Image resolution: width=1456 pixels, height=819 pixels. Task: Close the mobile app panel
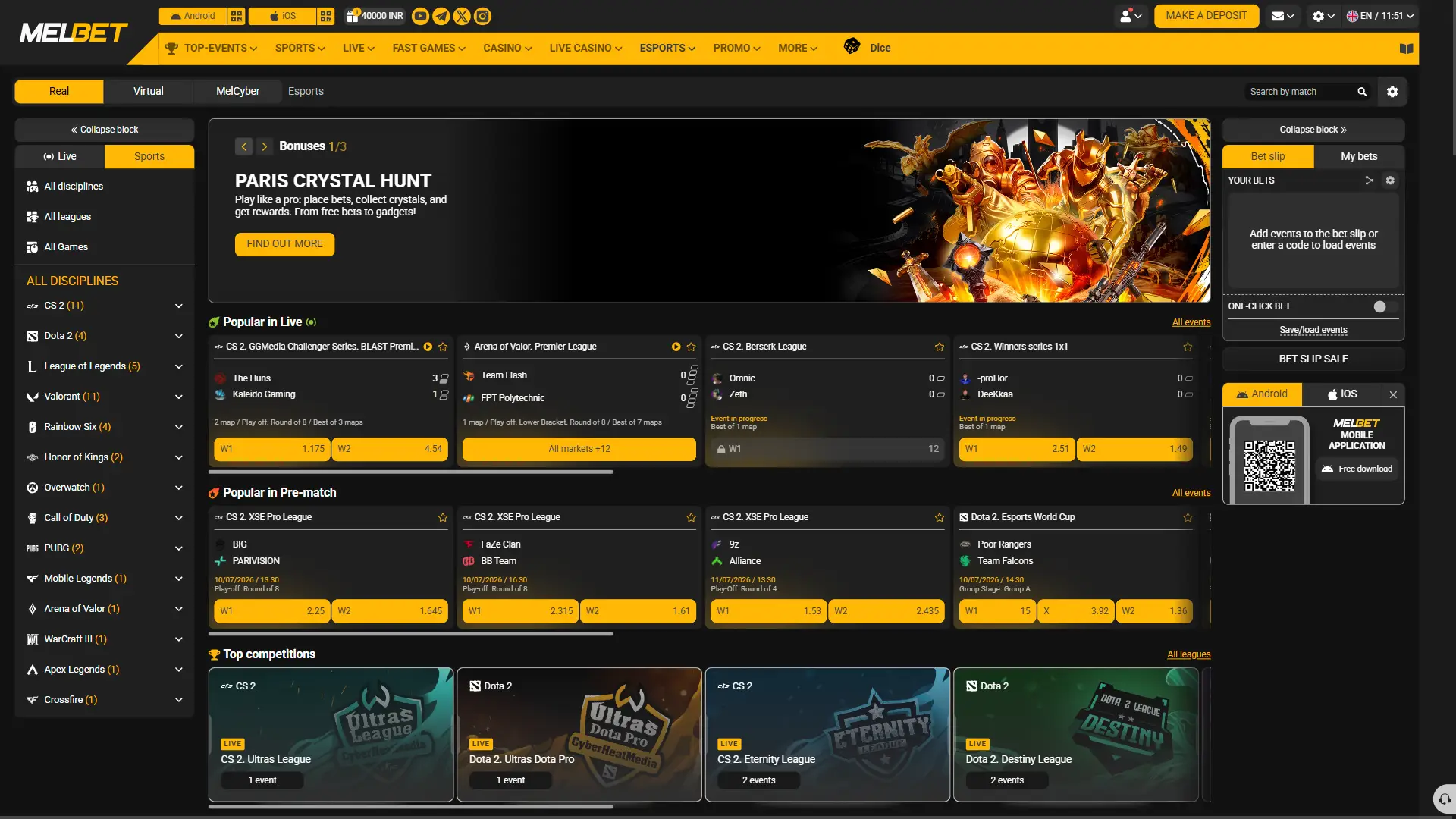pyautogui.click(x=1393, y=394)
